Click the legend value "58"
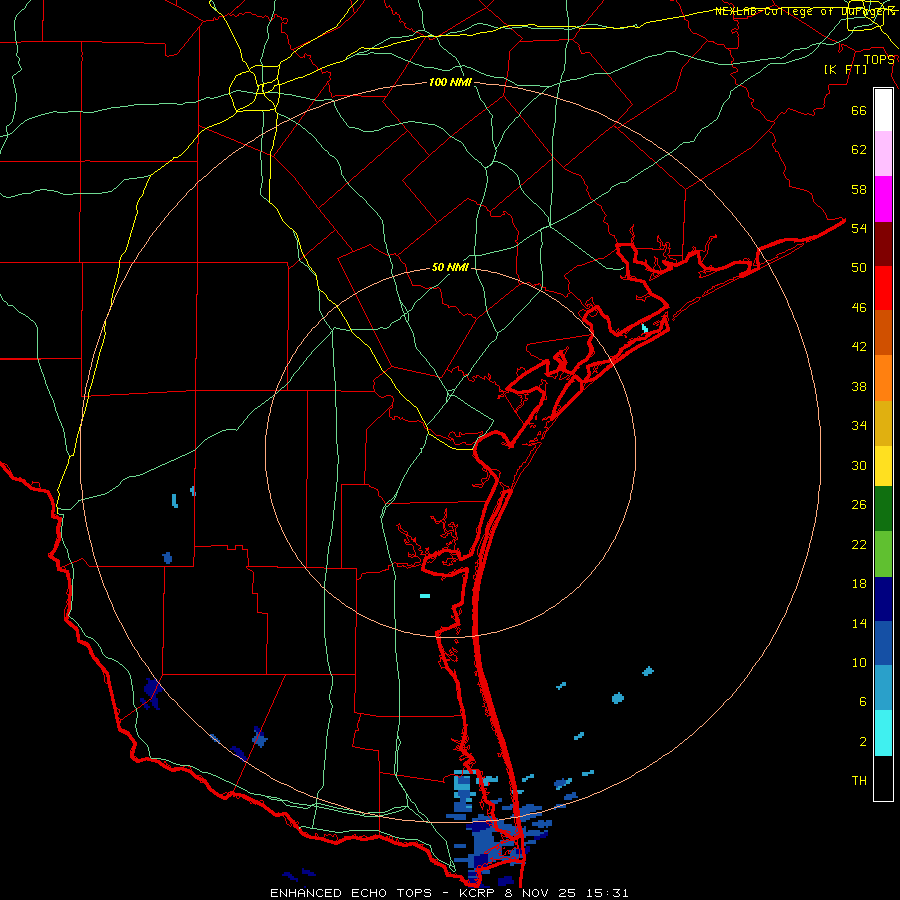Viewport: 900px width, 900px height. [x=859, y=189]
